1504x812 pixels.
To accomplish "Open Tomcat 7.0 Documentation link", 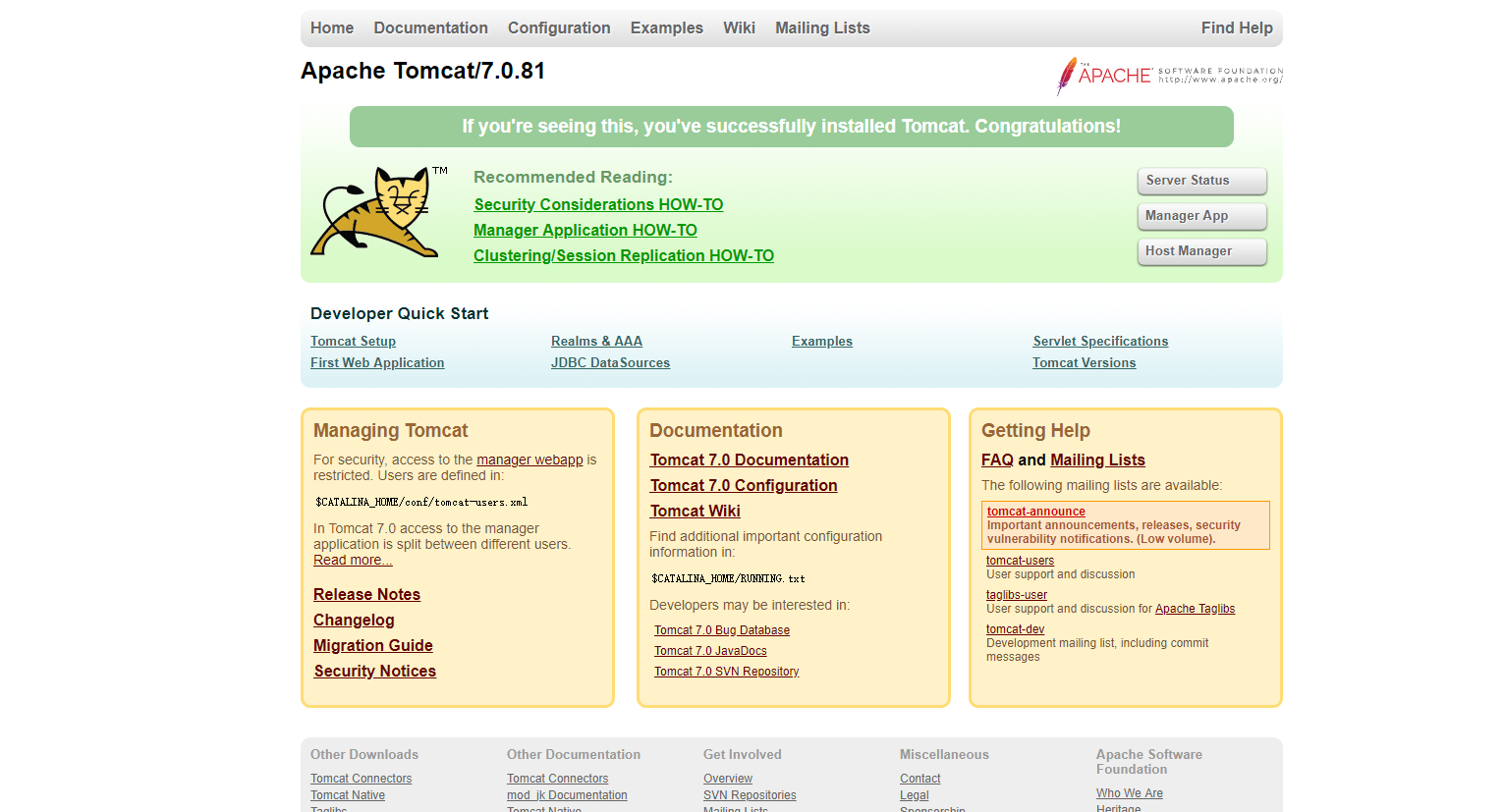I will pyautogui.click(x=750, y=460).
